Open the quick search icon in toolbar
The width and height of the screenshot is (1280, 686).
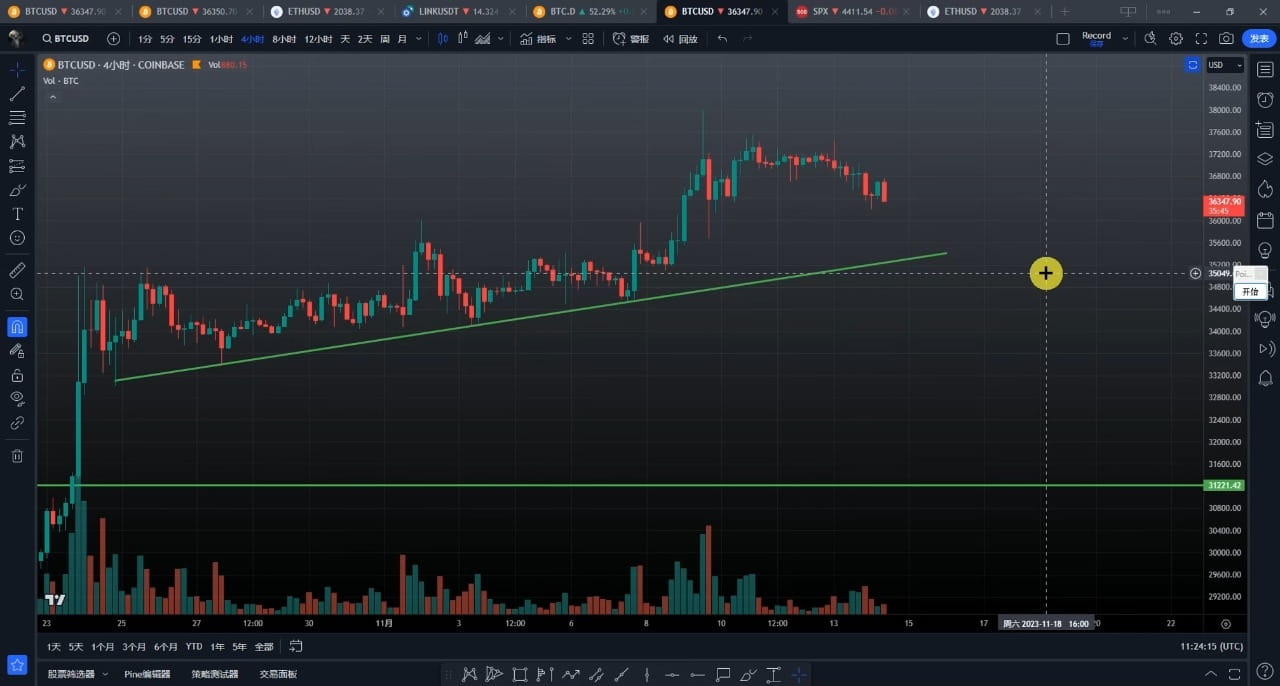1150,38
